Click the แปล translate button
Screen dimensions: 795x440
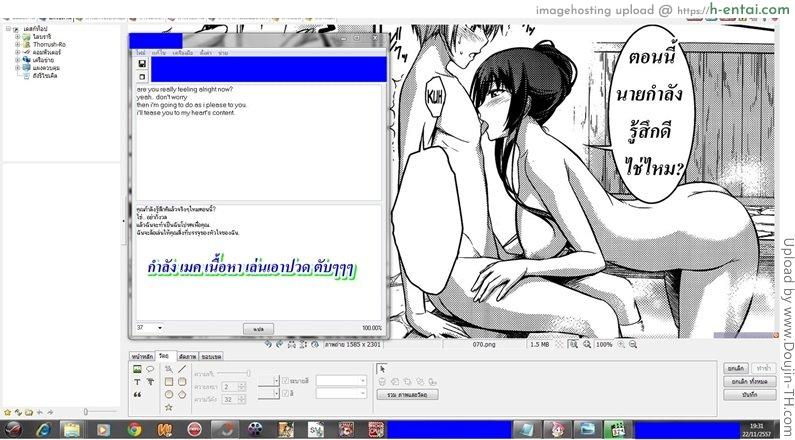coord(257,328)
